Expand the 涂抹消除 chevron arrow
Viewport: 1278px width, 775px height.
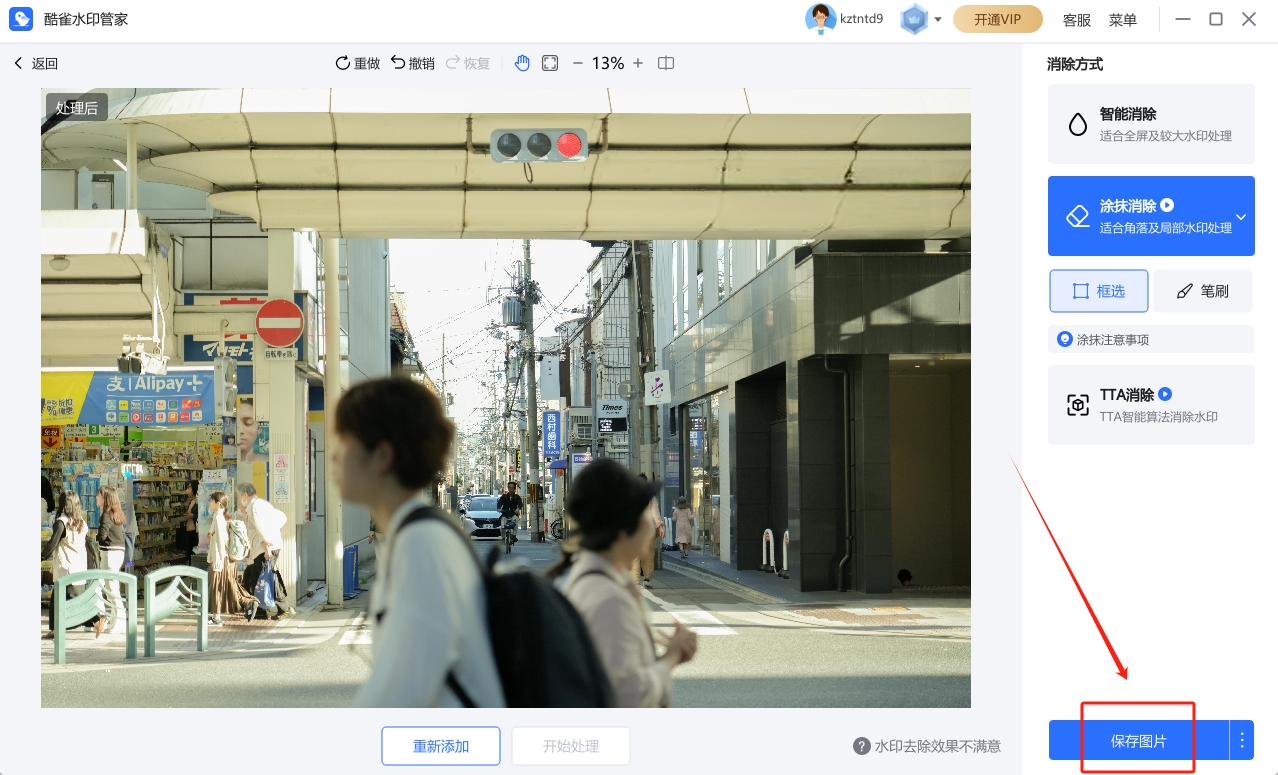coord(1241,216)
